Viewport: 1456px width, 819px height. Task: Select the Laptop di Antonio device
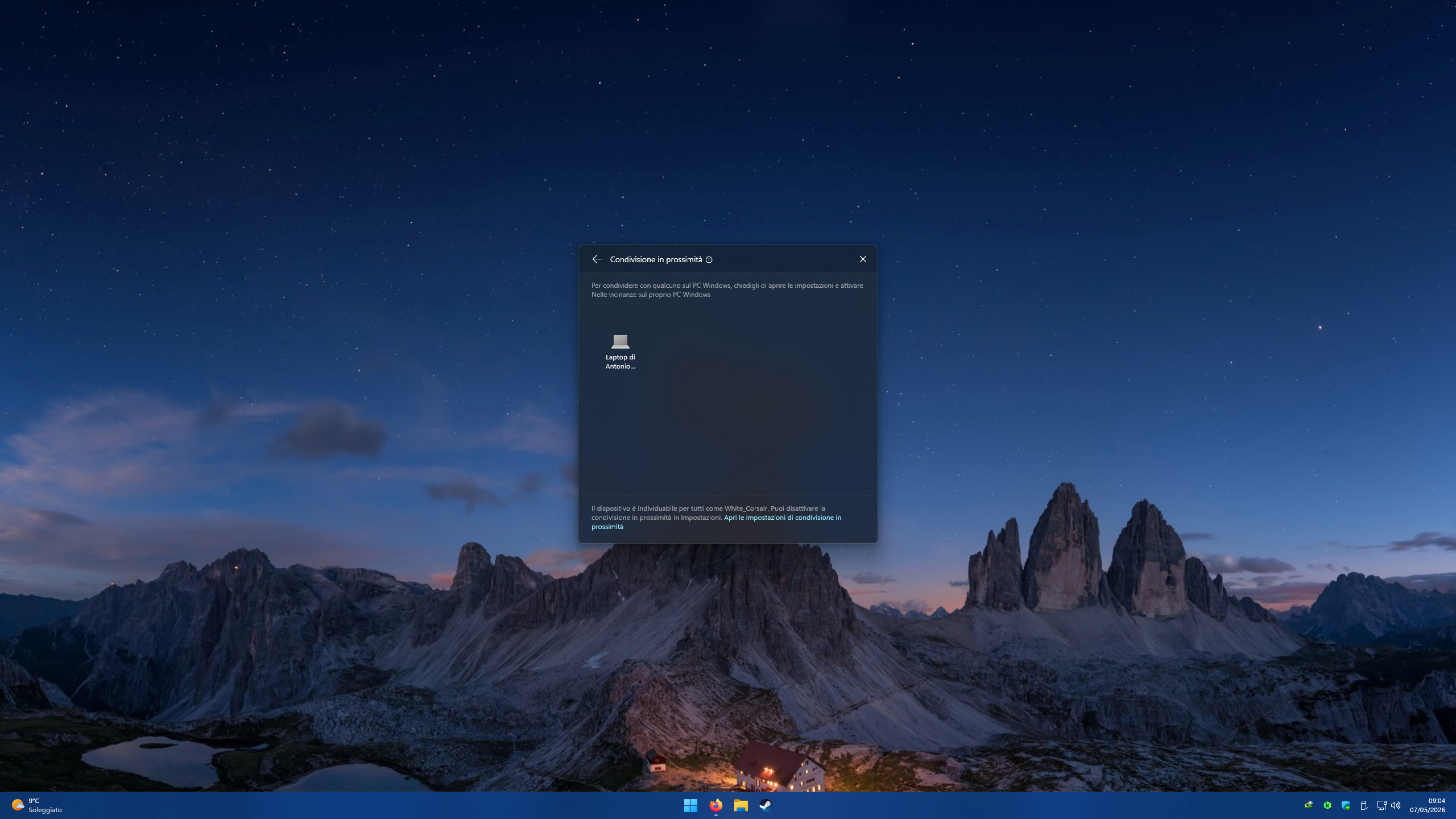620,353
